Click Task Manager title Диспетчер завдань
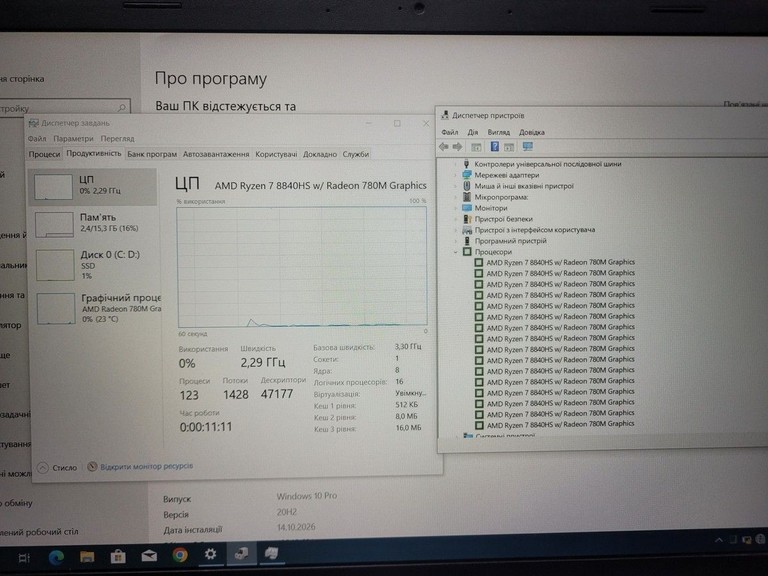This screenshot has height=576, width=768. [75, 123]
